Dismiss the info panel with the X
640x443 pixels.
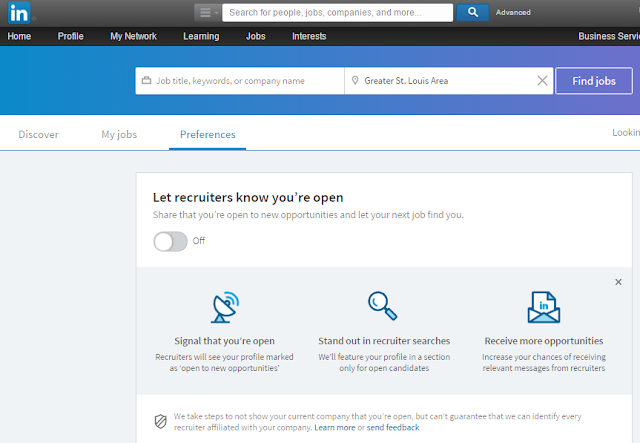click(x=618, y=282)
